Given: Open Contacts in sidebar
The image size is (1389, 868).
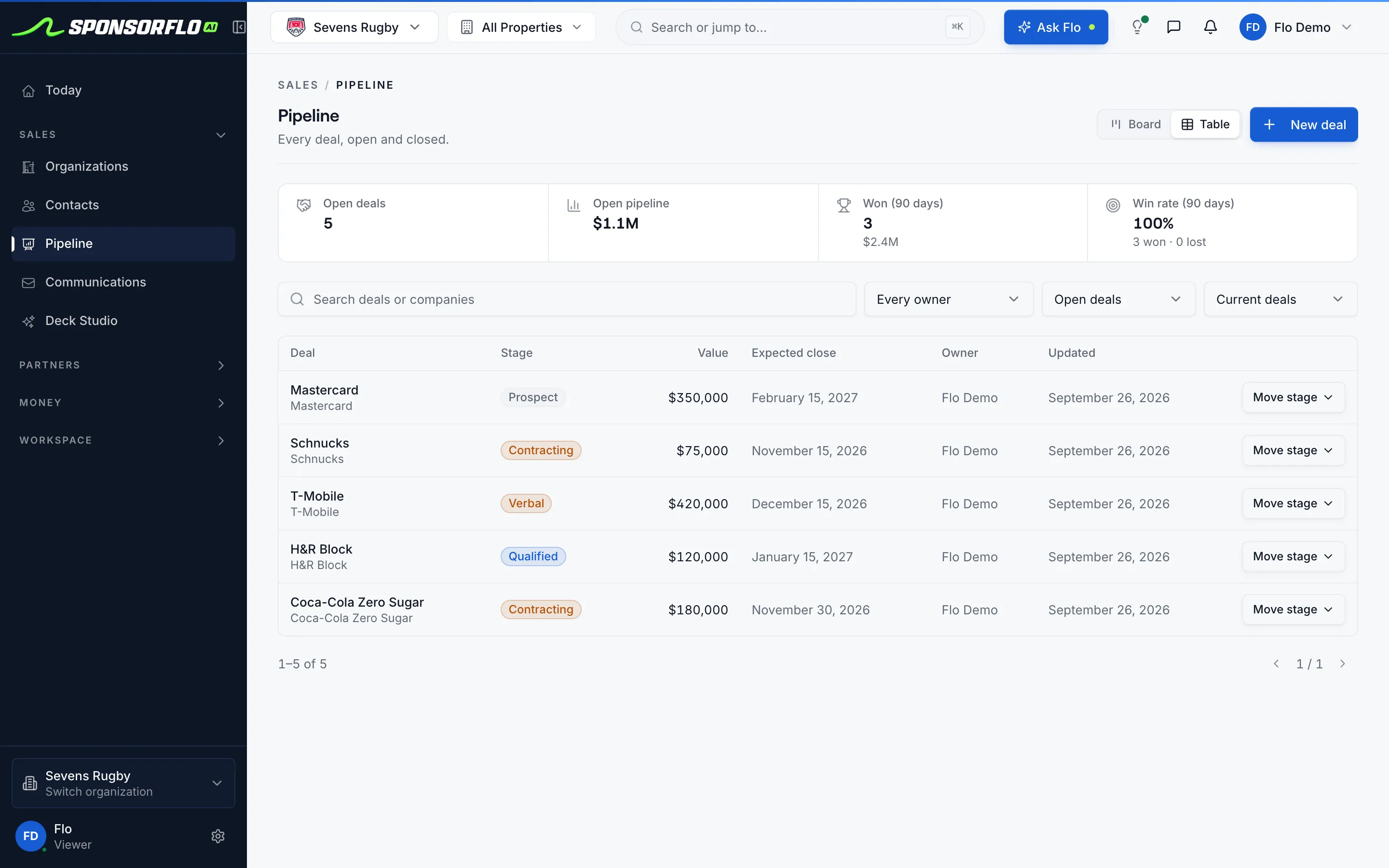Looking at the screenshot, I should click(123, 205).
